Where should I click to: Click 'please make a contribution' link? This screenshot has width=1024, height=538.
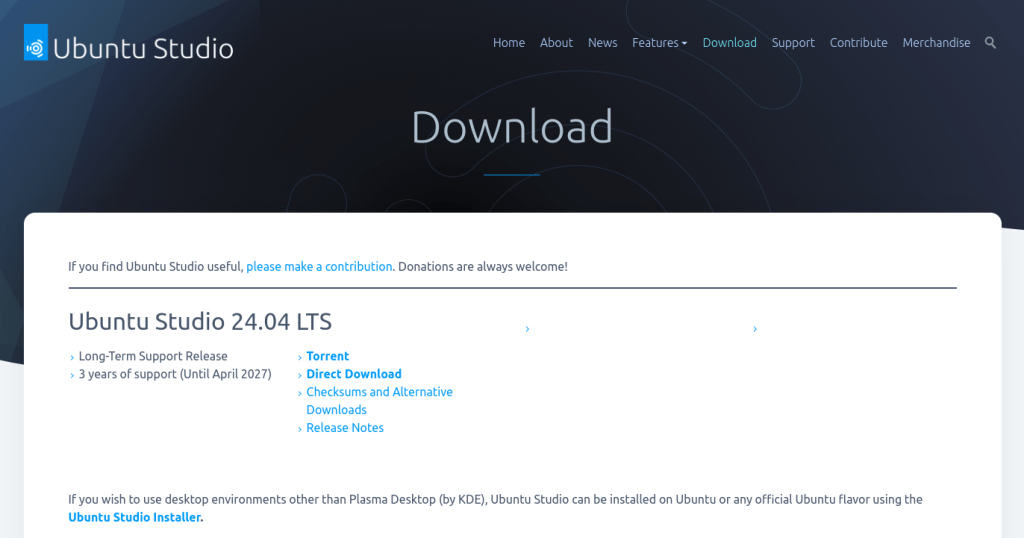[319, 267]
